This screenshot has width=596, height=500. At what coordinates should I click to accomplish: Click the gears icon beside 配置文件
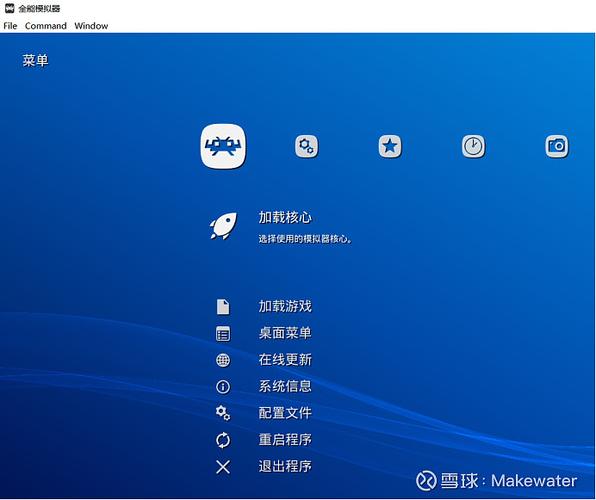point(223,413)
